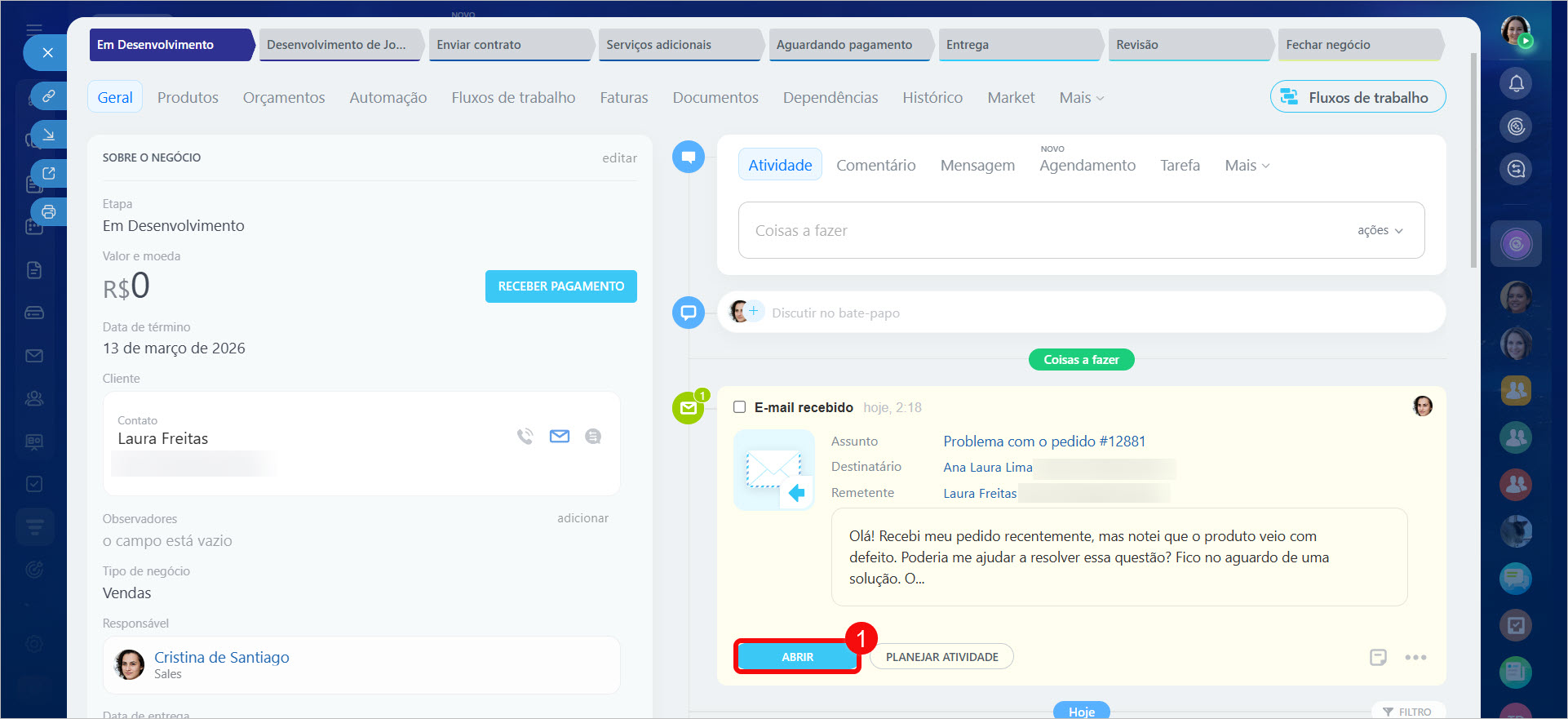Click the email envelope icon for the contact
This screenshot has height=719, width=1568.
pyautogui.click(x=560, y=437)
